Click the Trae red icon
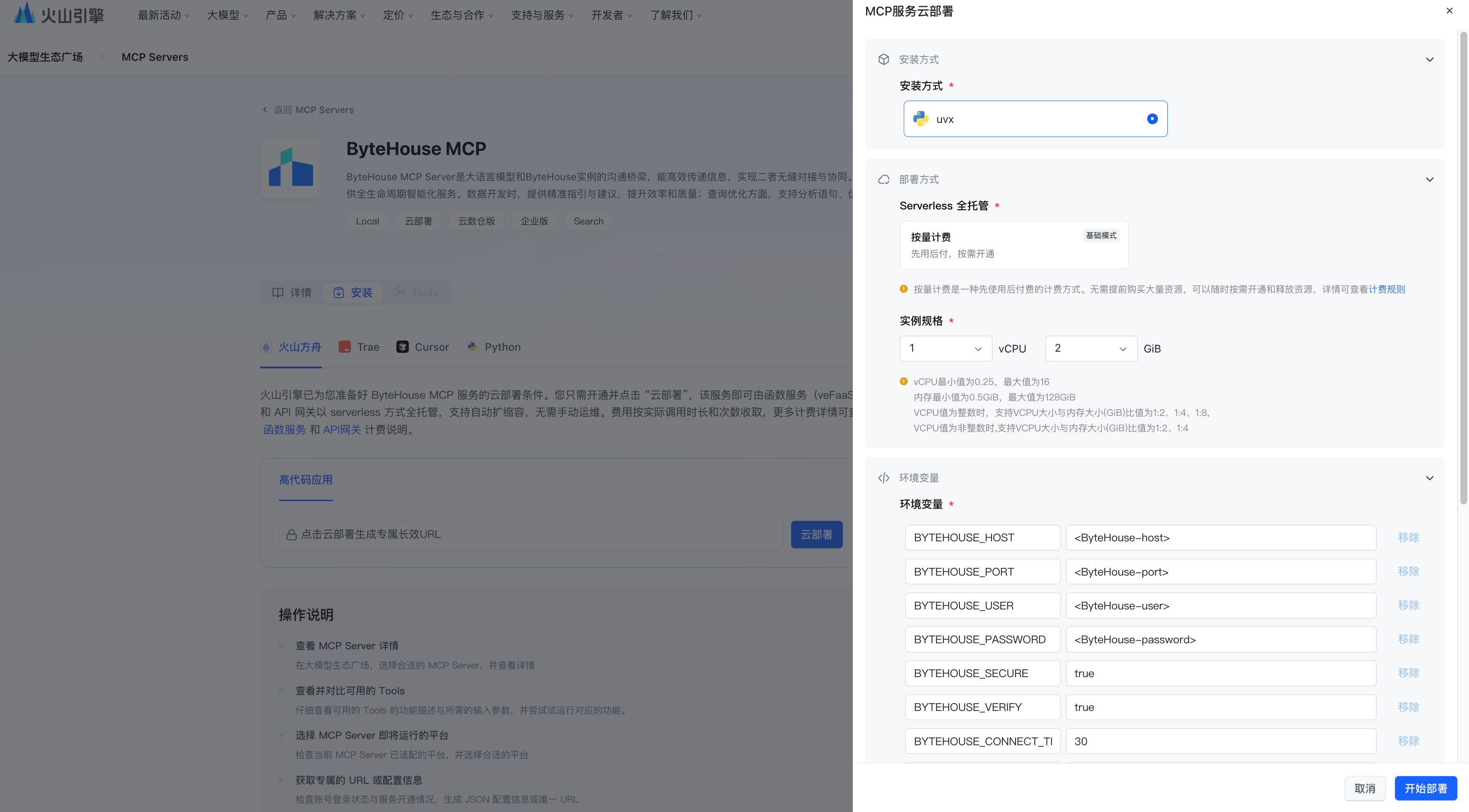The height and width of the screenshot is (812, 1469). coord(345,346)
